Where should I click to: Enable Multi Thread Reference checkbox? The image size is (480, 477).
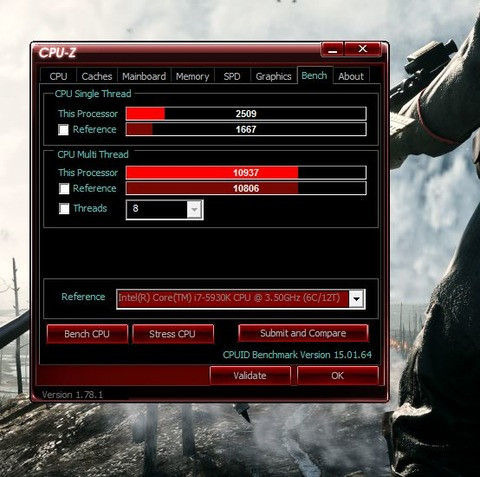tap(64, 189)
